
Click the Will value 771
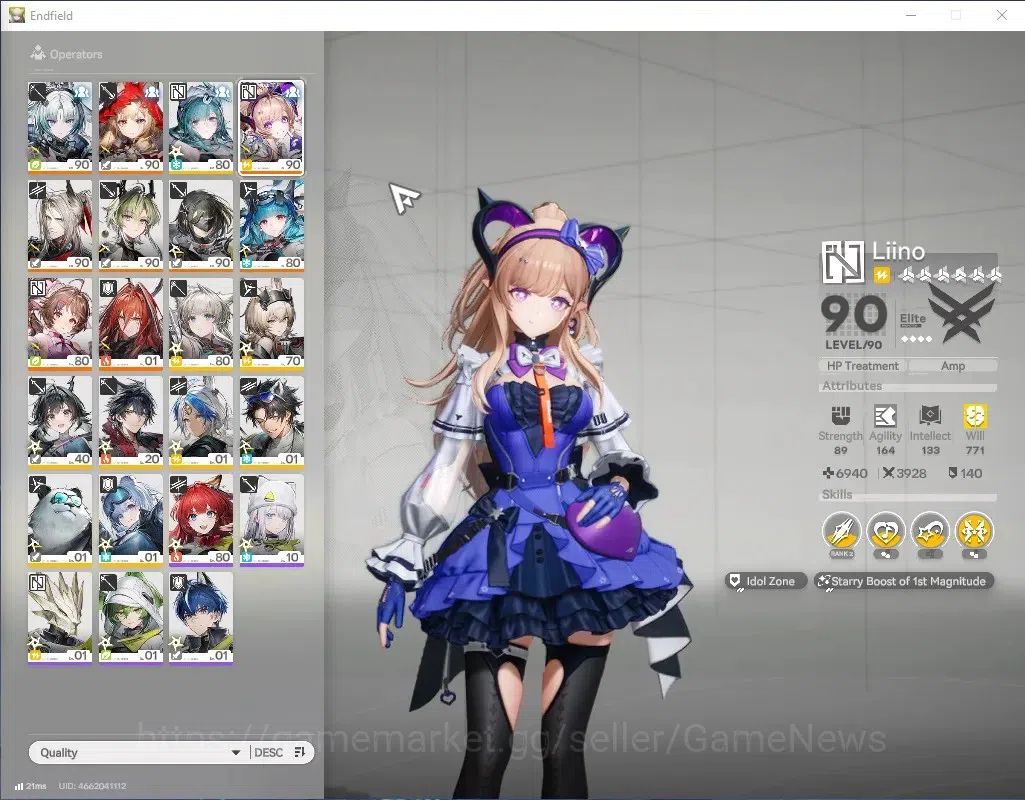click(975, 450)
